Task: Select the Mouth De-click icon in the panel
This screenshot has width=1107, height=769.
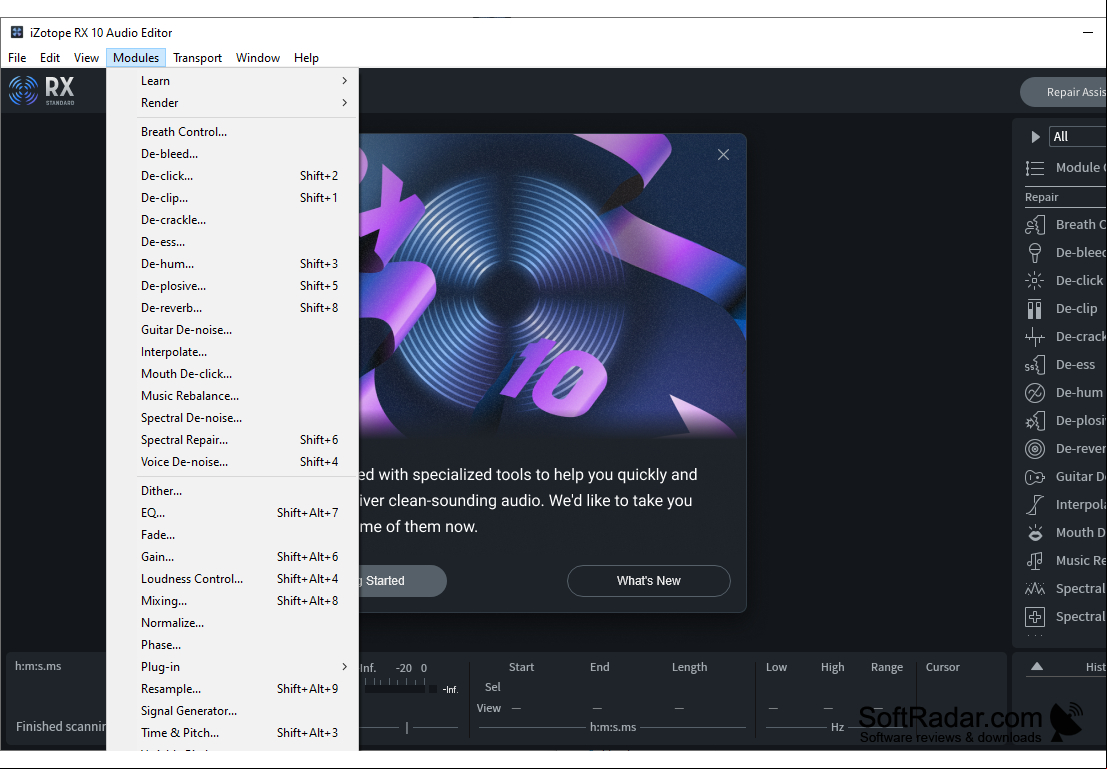Action: (x=1034, y=532)
